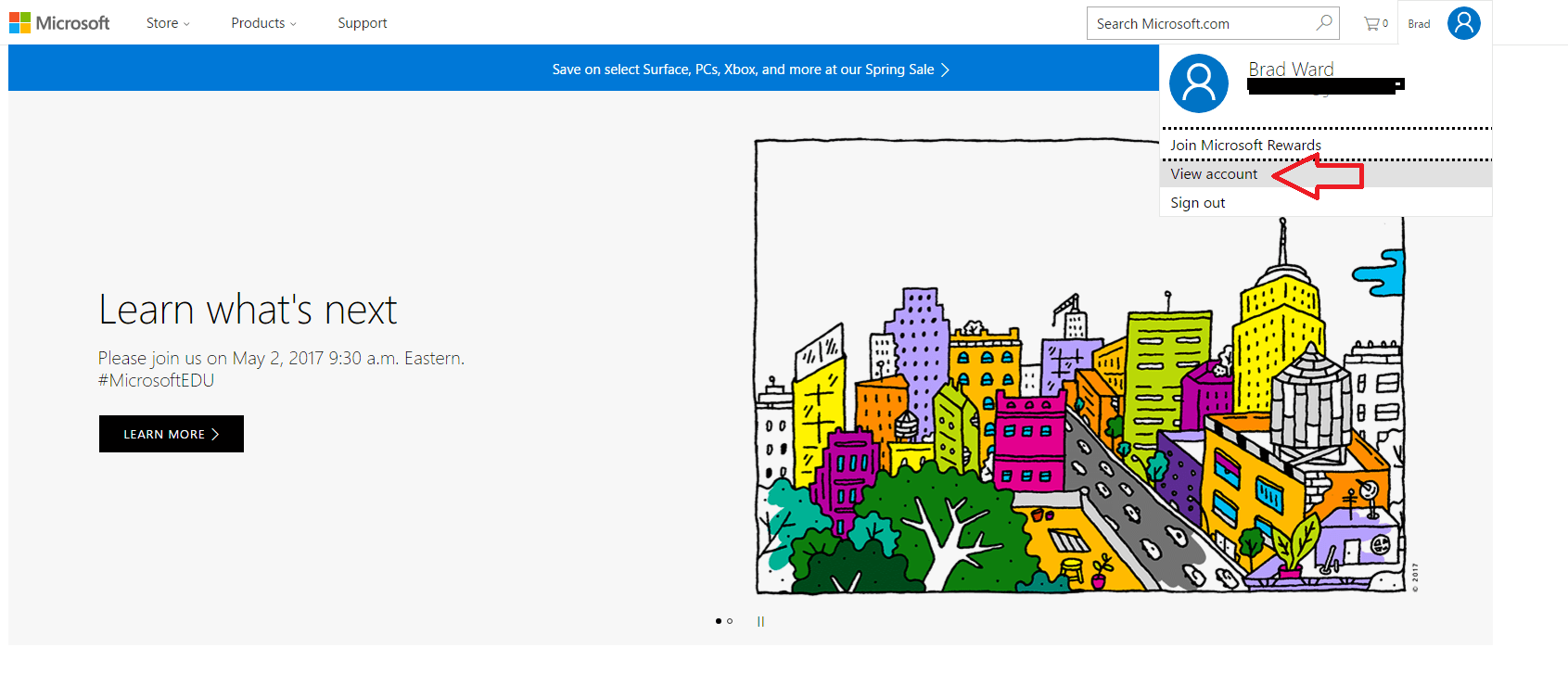
Task: Click the account avatar icon in header
Action: (x=1463, y=23)
